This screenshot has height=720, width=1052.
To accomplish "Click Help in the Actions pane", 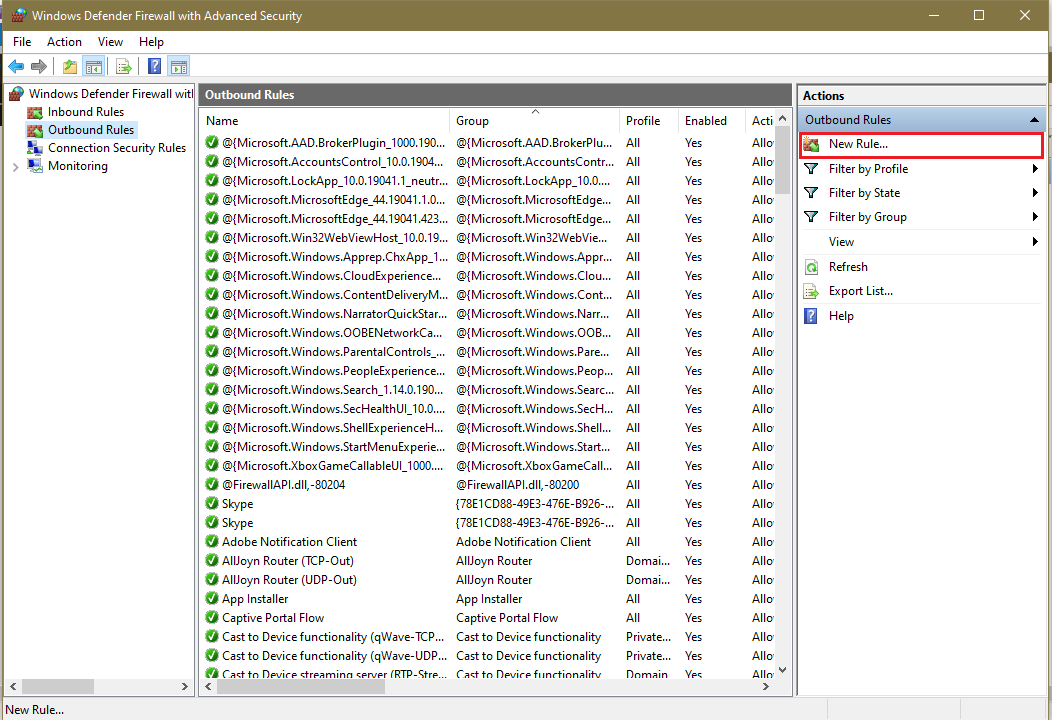I will pos(841,316).
